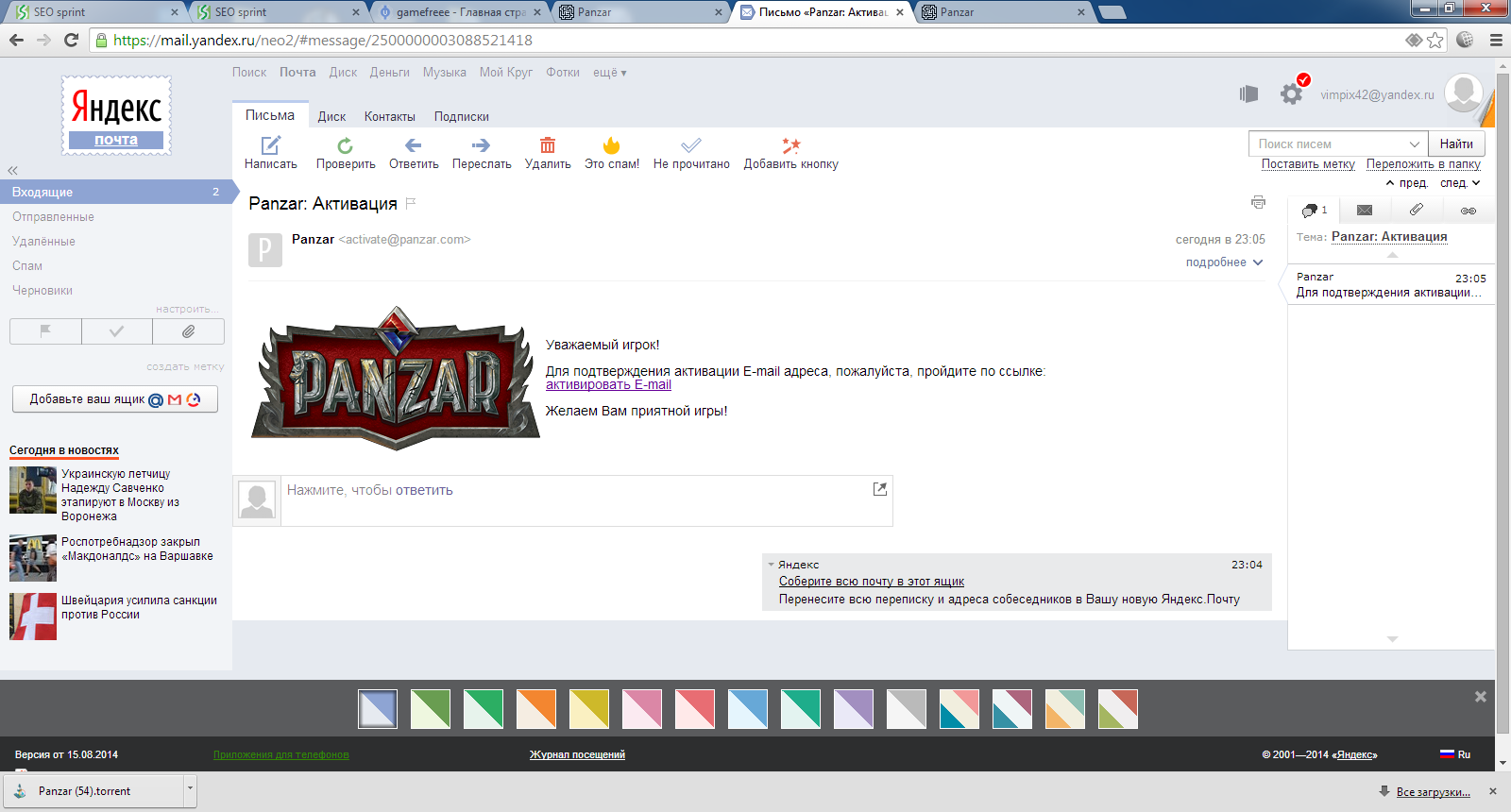Switch to Диск tab
This screenshot has width=1511, height=812.
[x=331, y=117]
